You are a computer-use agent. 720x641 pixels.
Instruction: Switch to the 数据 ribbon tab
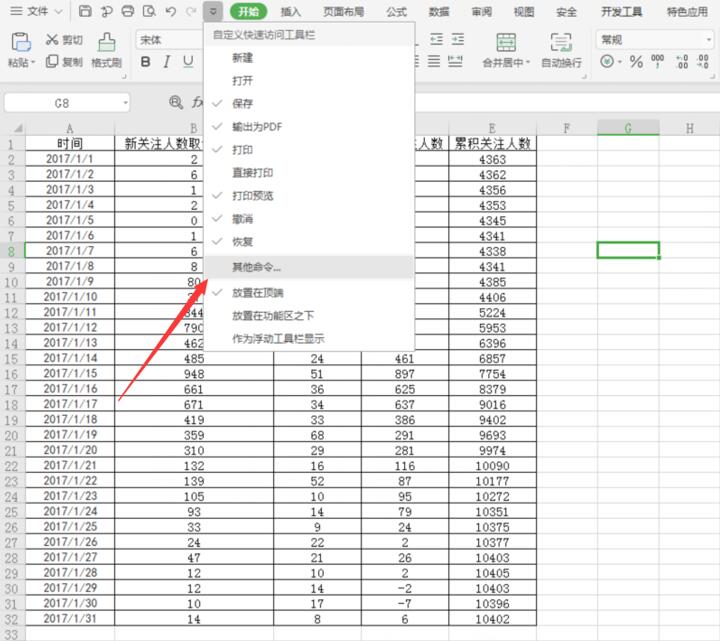point(439,11)
